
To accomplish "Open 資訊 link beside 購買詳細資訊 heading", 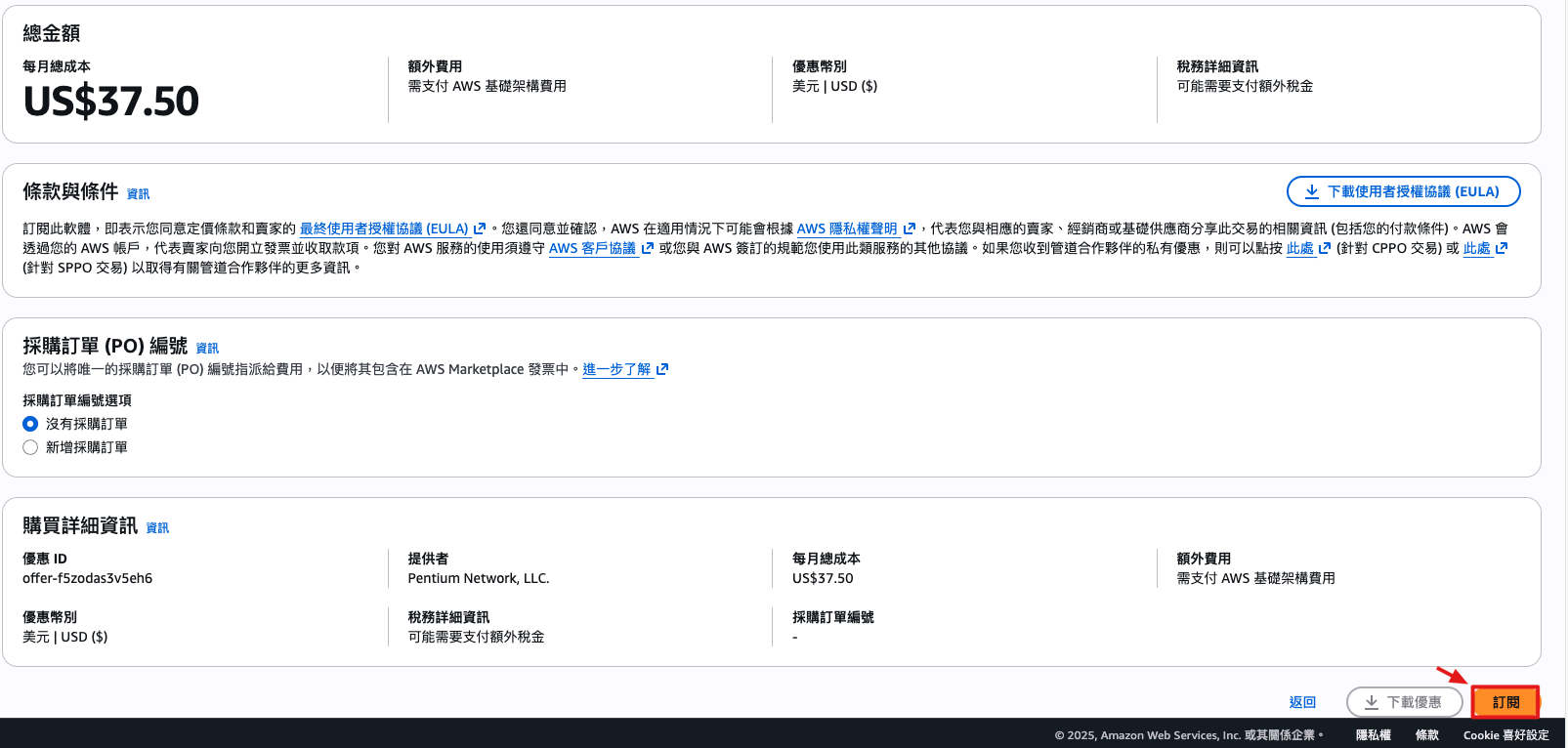I will (157, 528).
